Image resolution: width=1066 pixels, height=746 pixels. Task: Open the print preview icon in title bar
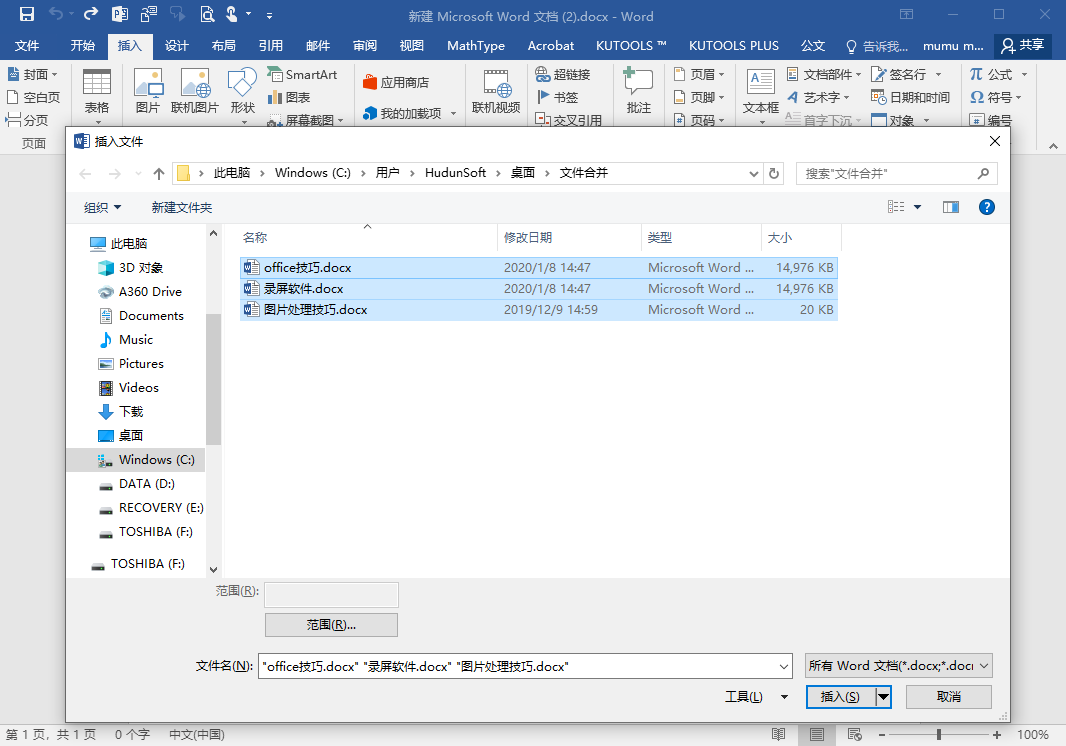pyautogui.click(x=207, y=14)
